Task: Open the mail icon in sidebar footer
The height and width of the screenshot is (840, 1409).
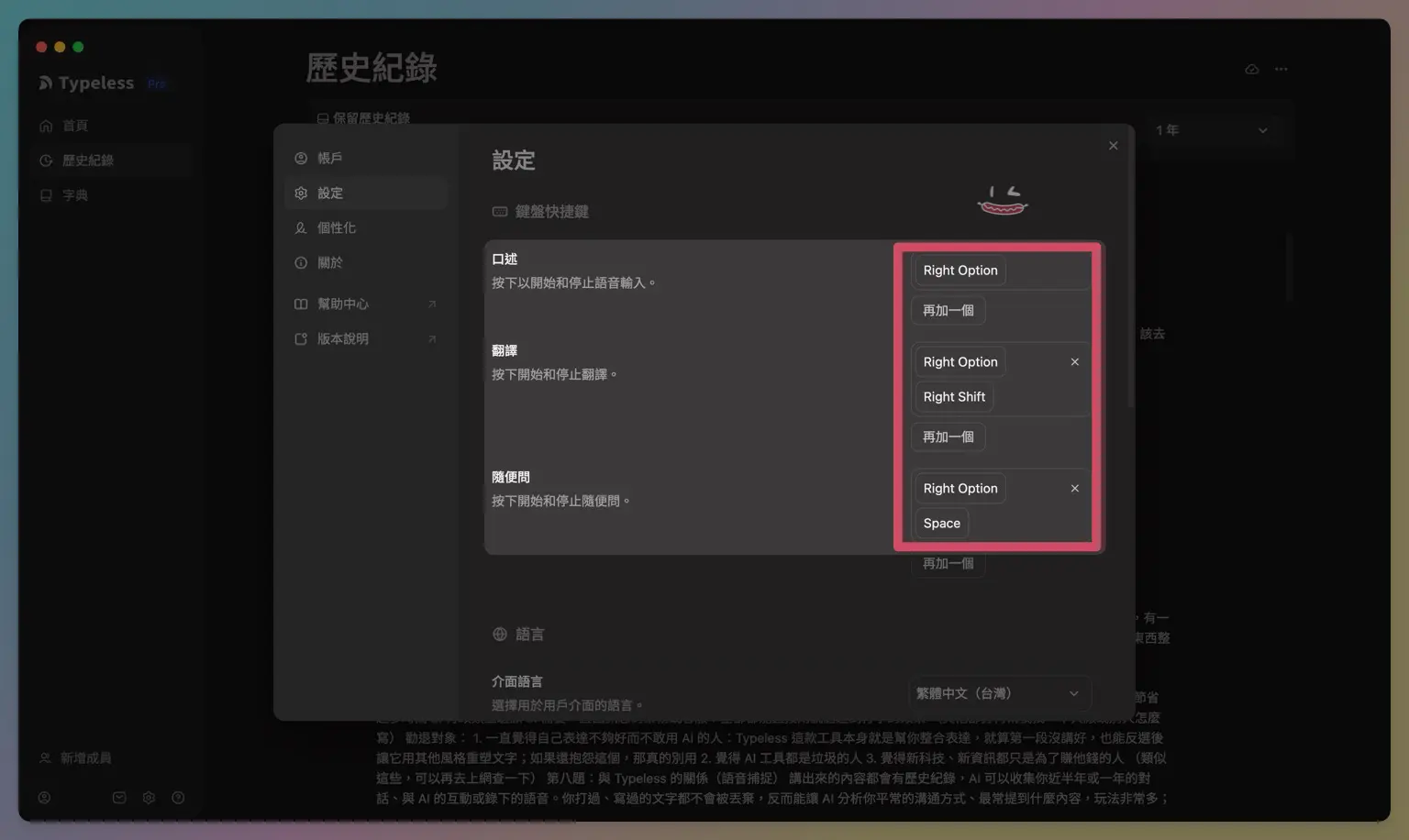Action: pos(119,798)
